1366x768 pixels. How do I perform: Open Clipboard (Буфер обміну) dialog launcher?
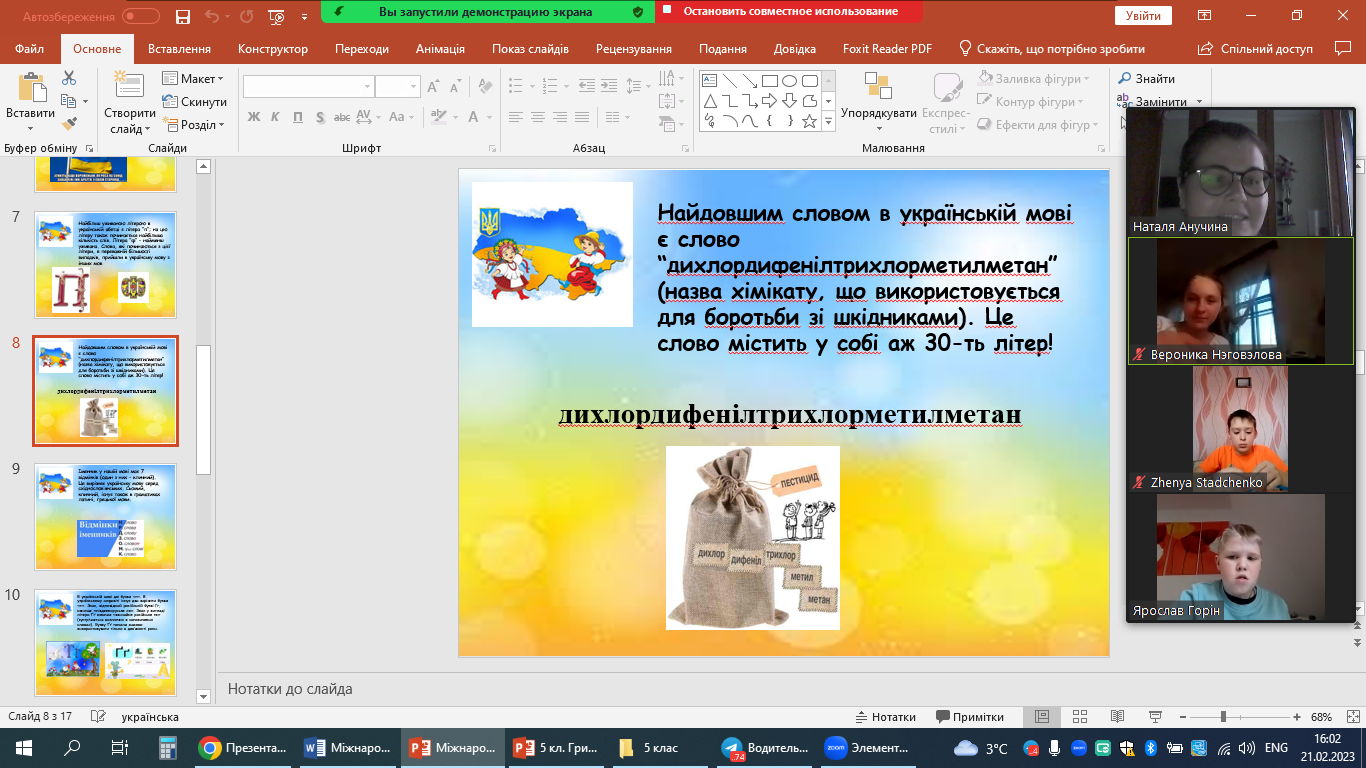pos(90,148)
